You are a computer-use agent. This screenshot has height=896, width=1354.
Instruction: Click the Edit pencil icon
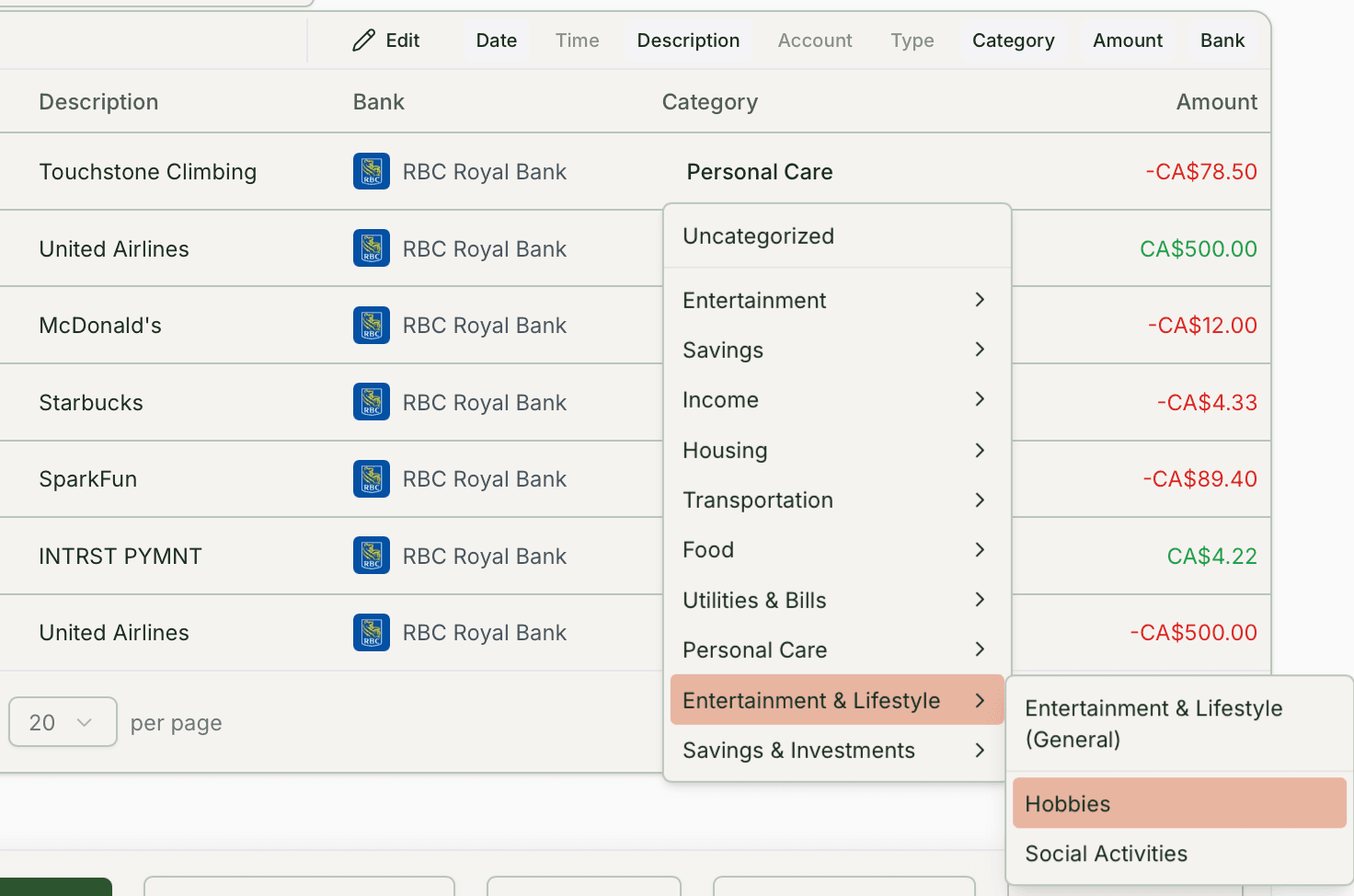tap(364, 40)
